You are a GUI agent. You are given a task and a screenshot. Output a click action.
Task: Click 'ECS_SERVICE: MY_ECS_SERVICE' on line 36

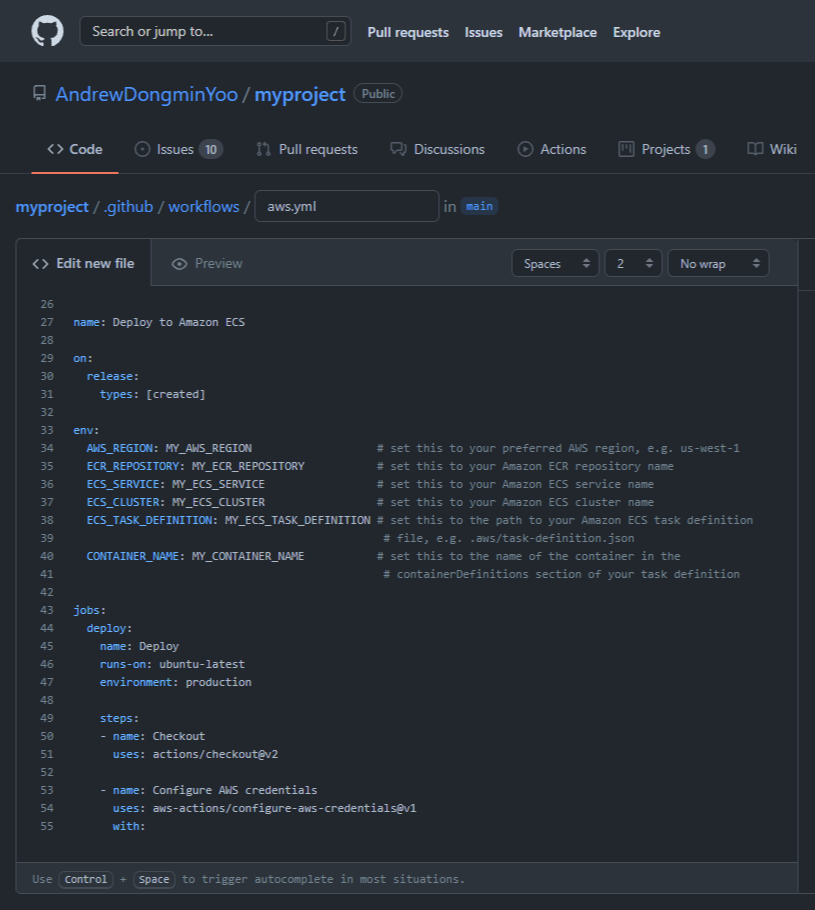pos(176,484)
